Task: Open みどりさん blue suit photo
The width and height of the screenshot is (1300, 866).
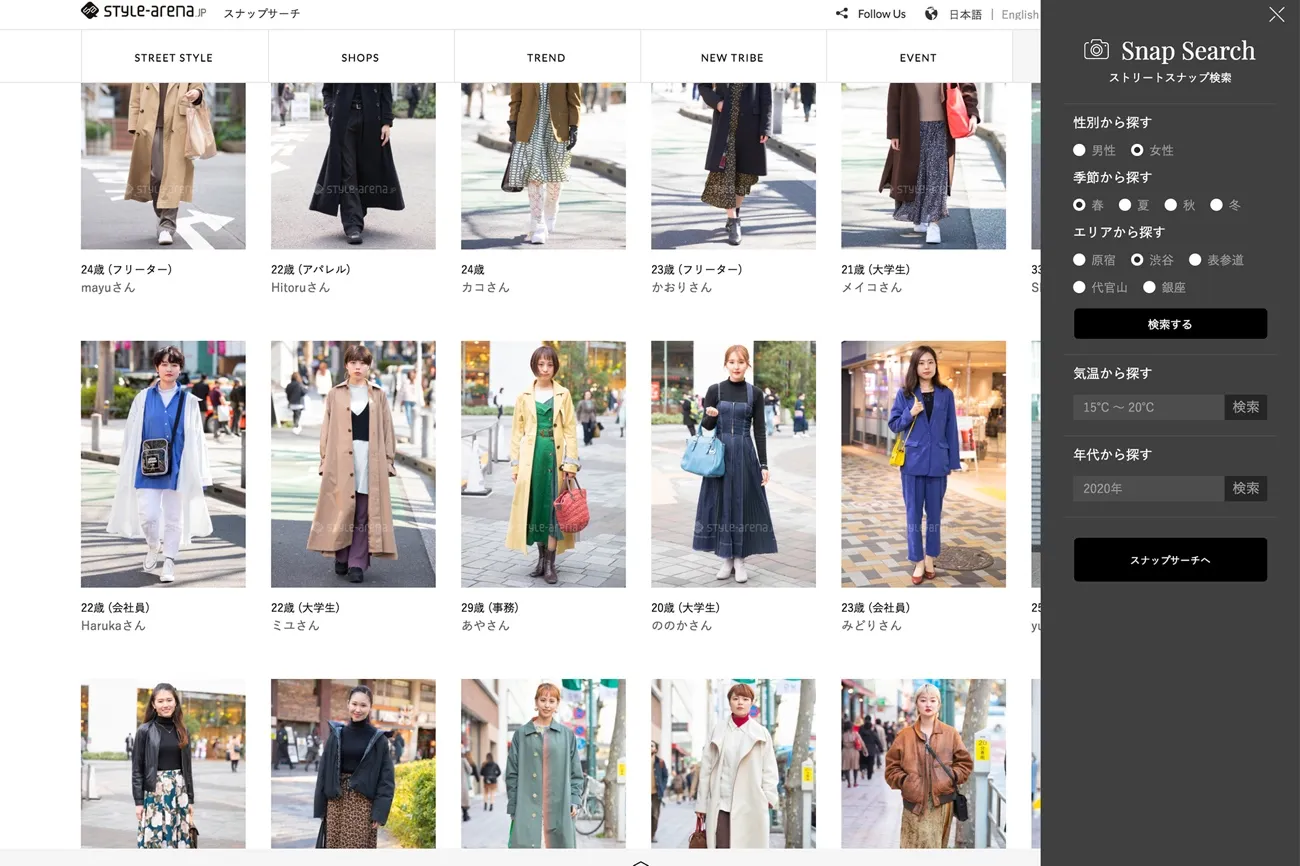Action: tap(923, 464)
